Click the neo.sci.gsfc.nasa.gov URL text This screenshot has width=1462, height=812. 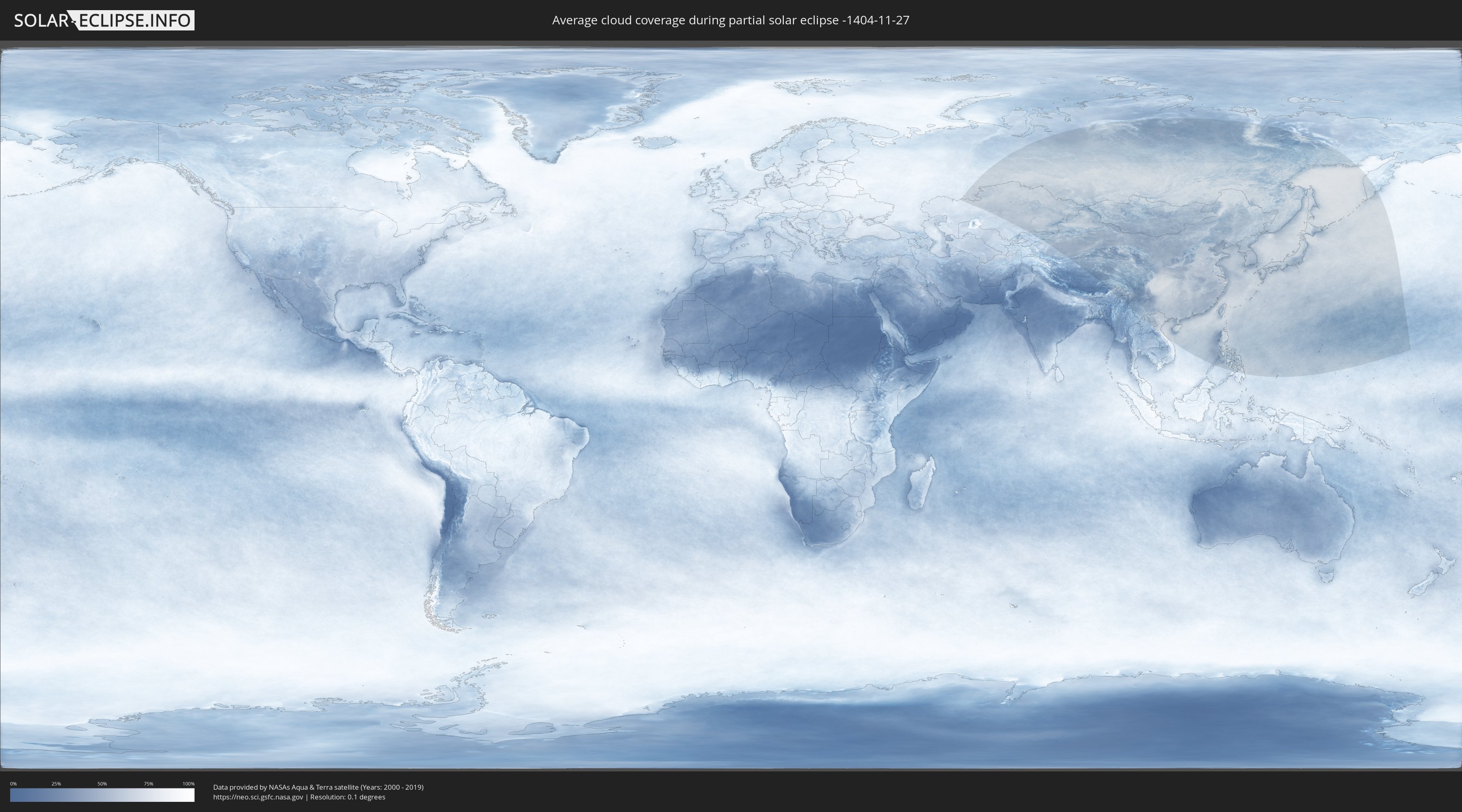pyautogui.click(x=258, y=797)
